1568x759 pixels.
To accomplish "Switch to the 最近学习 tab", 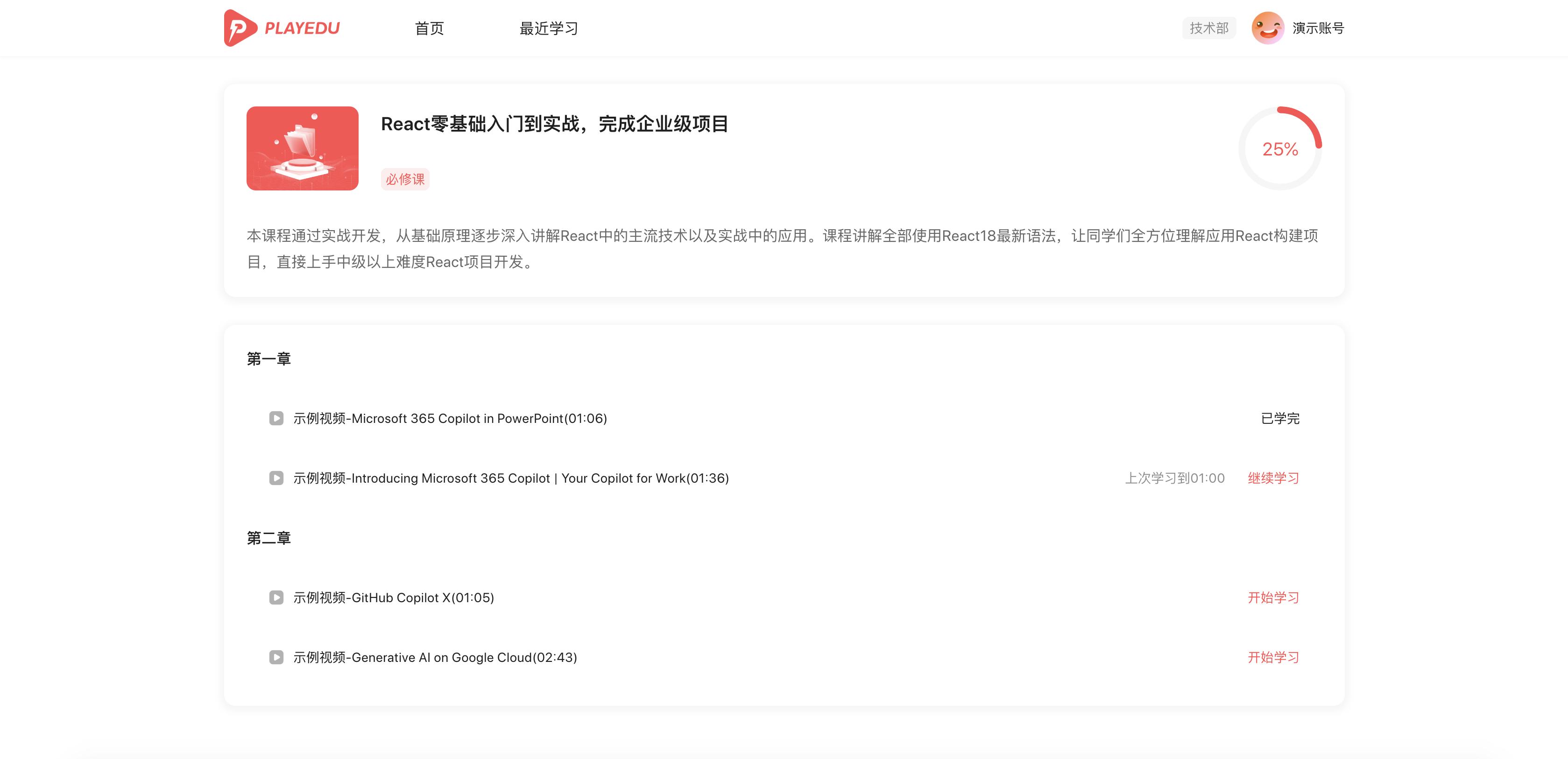I will click(x=548, y=28).
